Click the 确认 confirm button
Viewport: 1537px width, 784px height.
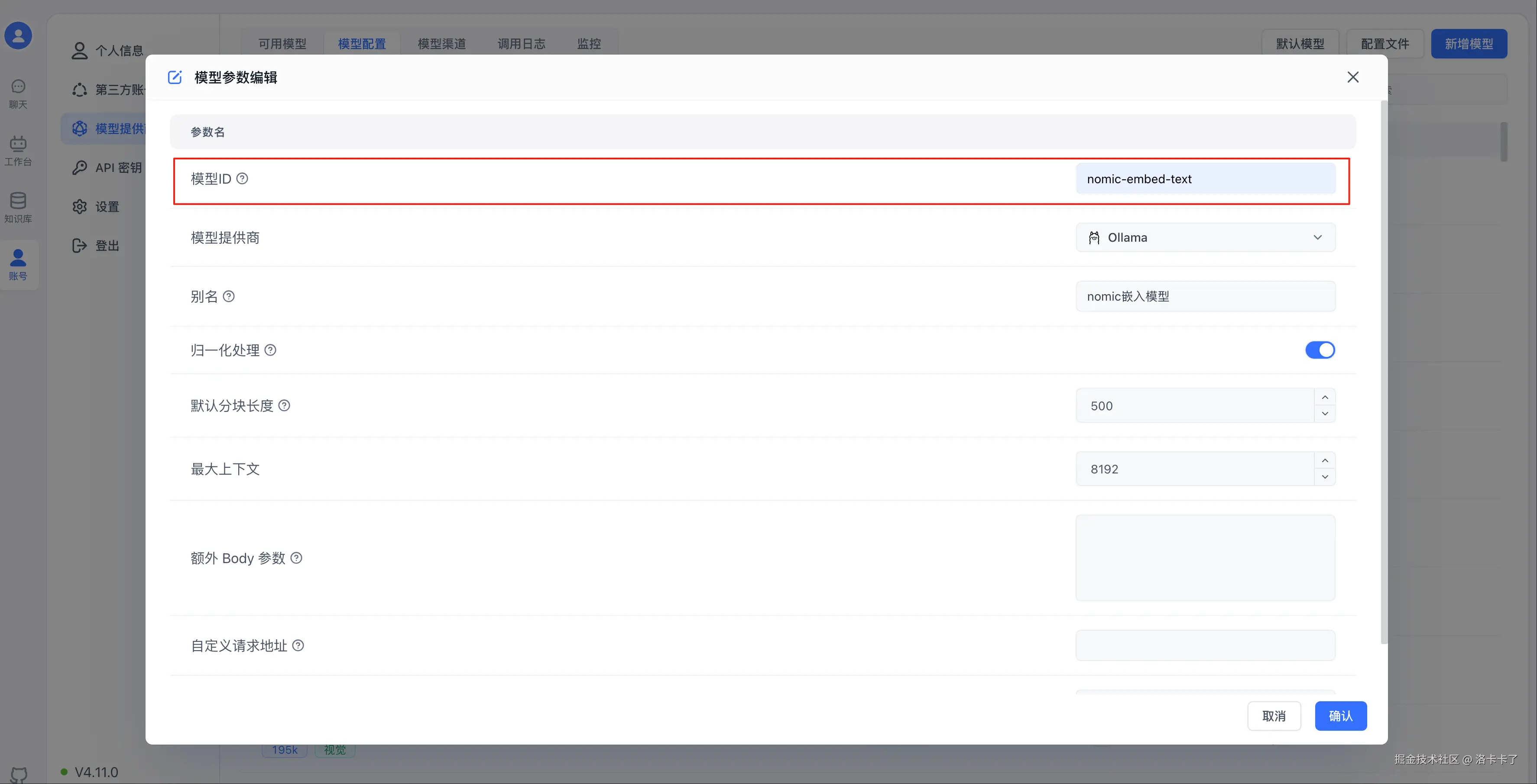[1340, 716]
